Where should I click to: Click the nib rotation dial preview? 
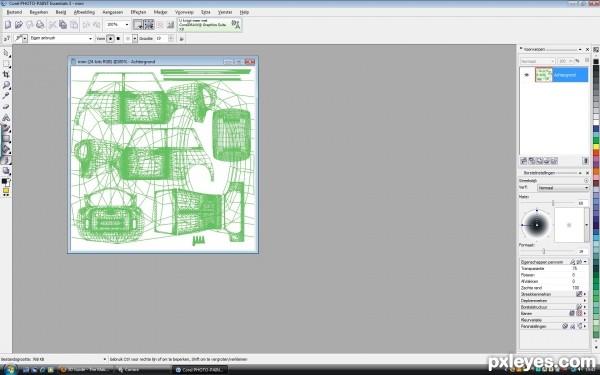point(536,225)
